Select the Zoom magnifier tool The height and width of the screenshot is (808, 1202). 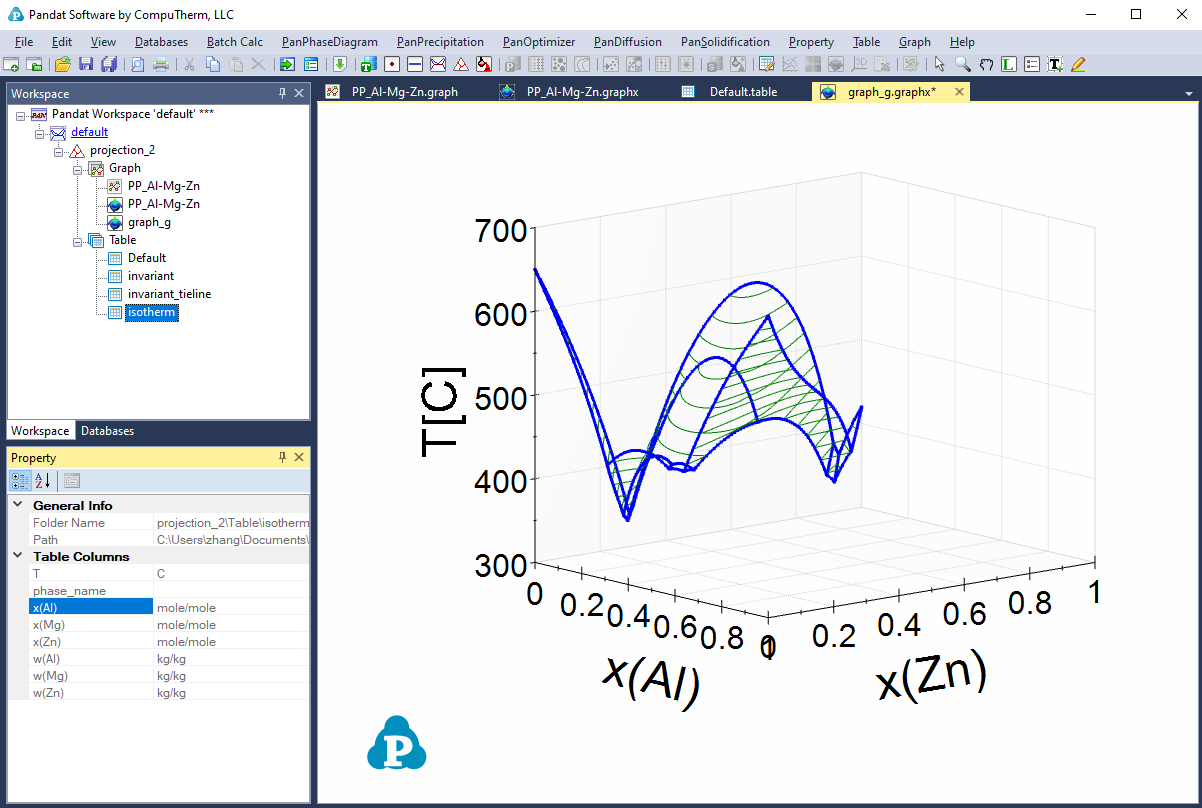pyautogui.click(x=962, y=64)
